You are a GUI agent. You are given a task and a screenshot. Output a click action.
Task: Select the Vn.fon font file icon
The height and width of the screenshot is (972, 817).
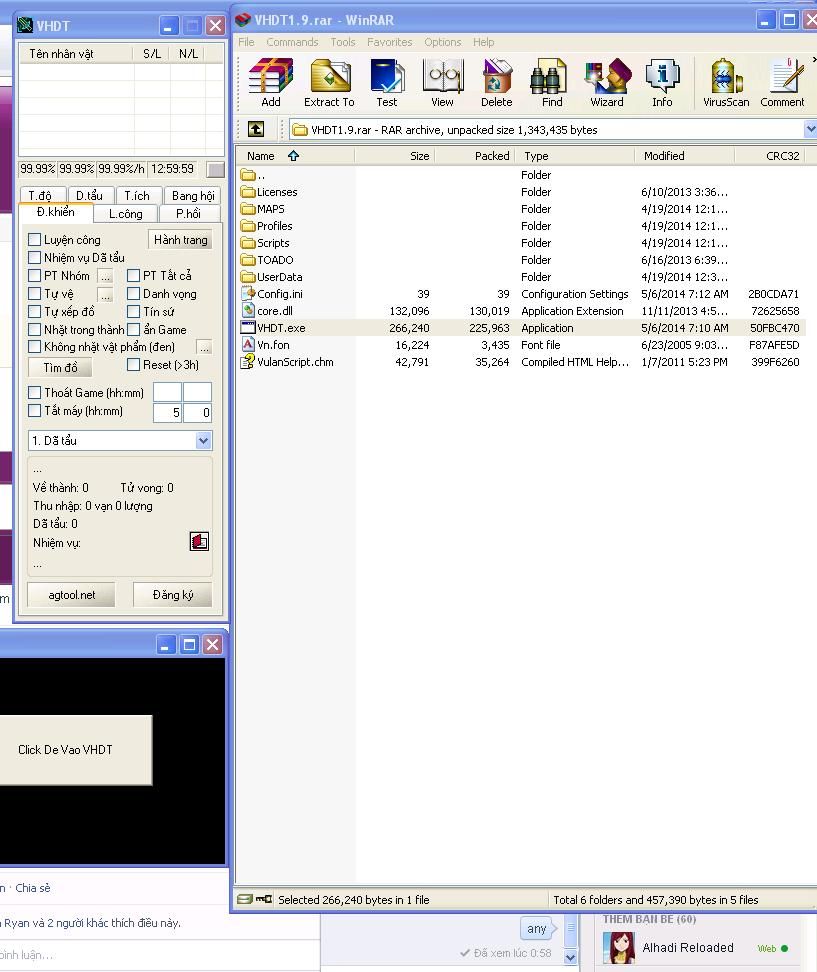(x=248, y=344)
